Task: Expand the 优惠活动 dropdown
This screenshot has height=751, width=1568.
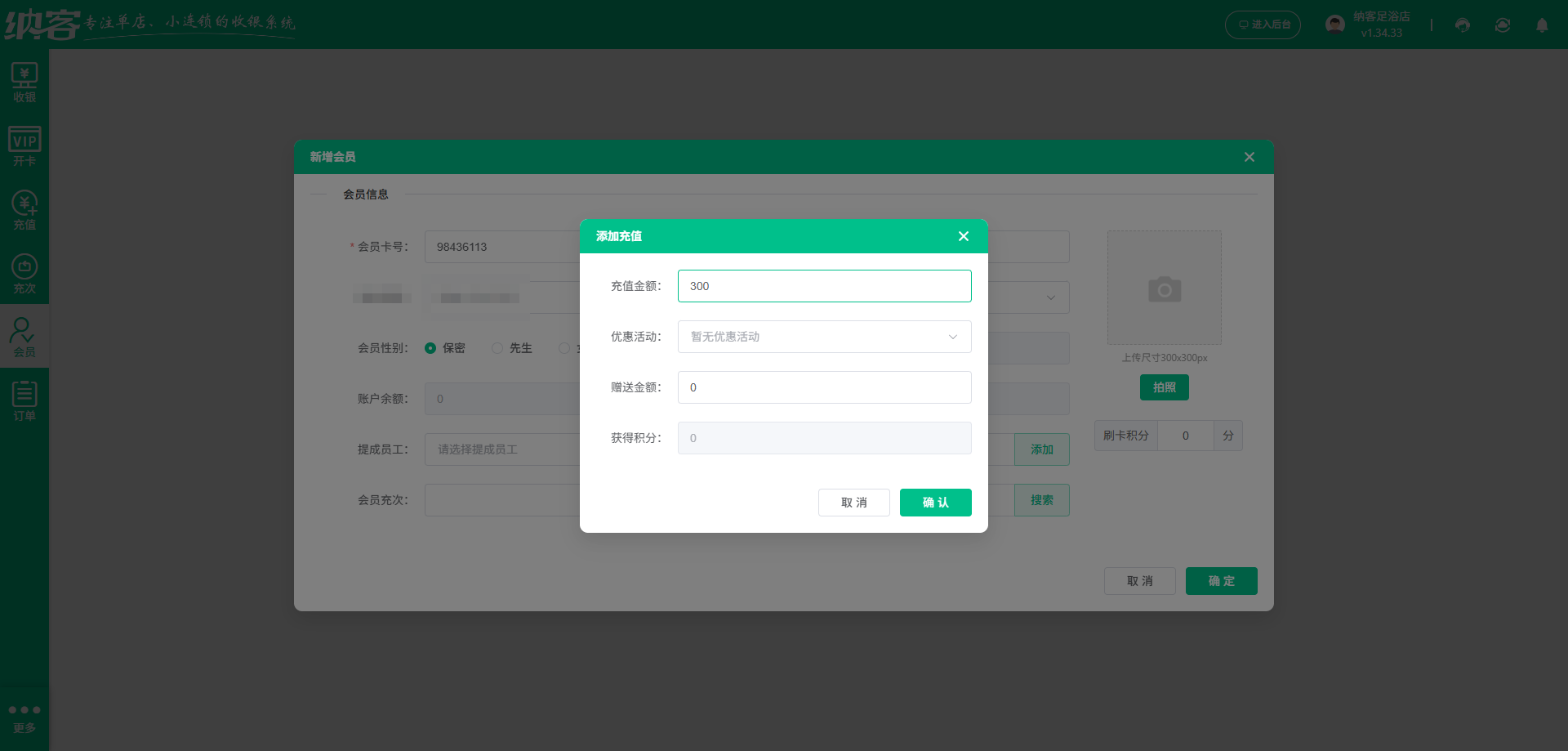Action: tap(824, 337)
